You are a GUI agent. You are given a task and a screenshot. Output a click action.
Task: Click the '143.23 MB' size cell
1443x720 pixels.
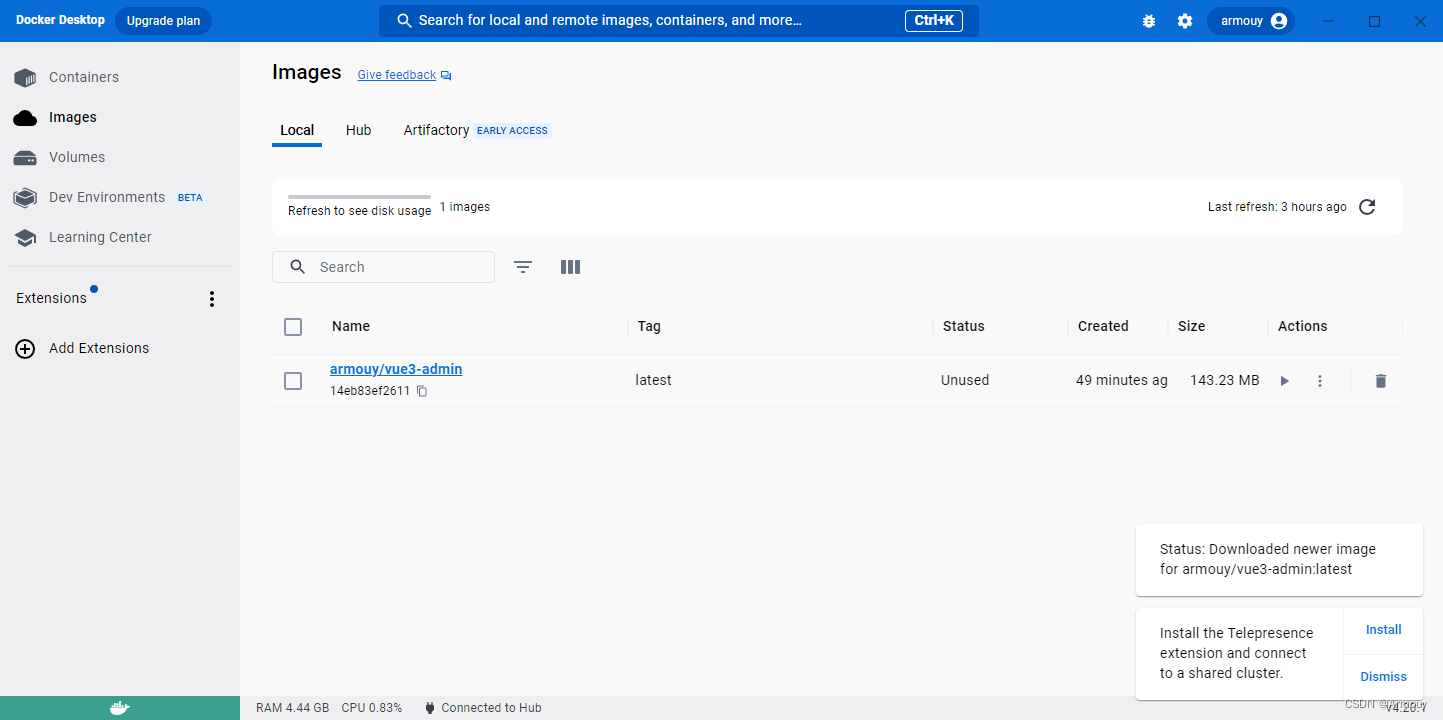pos(1225,380)
